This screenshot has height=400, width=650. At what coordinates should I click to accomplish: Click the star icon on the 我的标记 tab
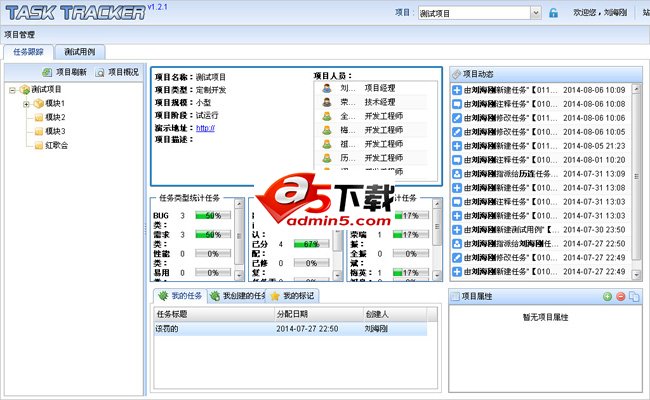point(274,296)
